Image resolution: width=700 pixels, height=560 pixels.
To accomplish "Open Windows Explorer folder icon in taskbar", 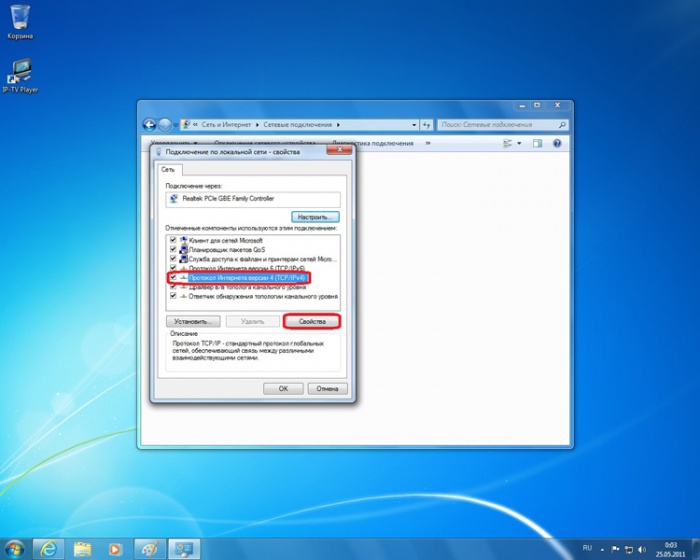I will click(82, 548).
